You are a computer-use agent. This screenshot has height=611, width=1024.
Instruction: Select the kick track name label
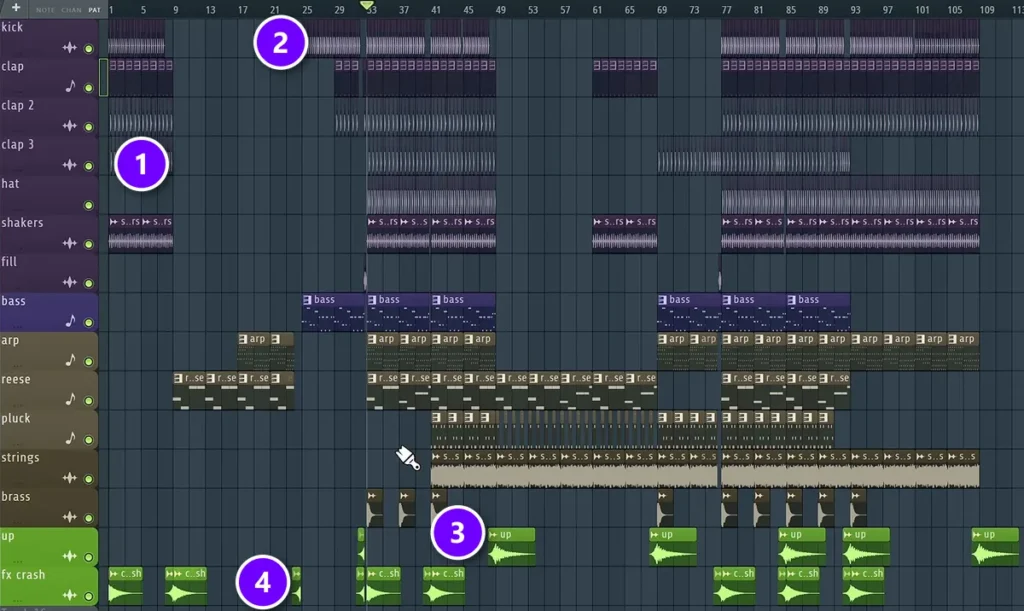(x=12, y=27)
